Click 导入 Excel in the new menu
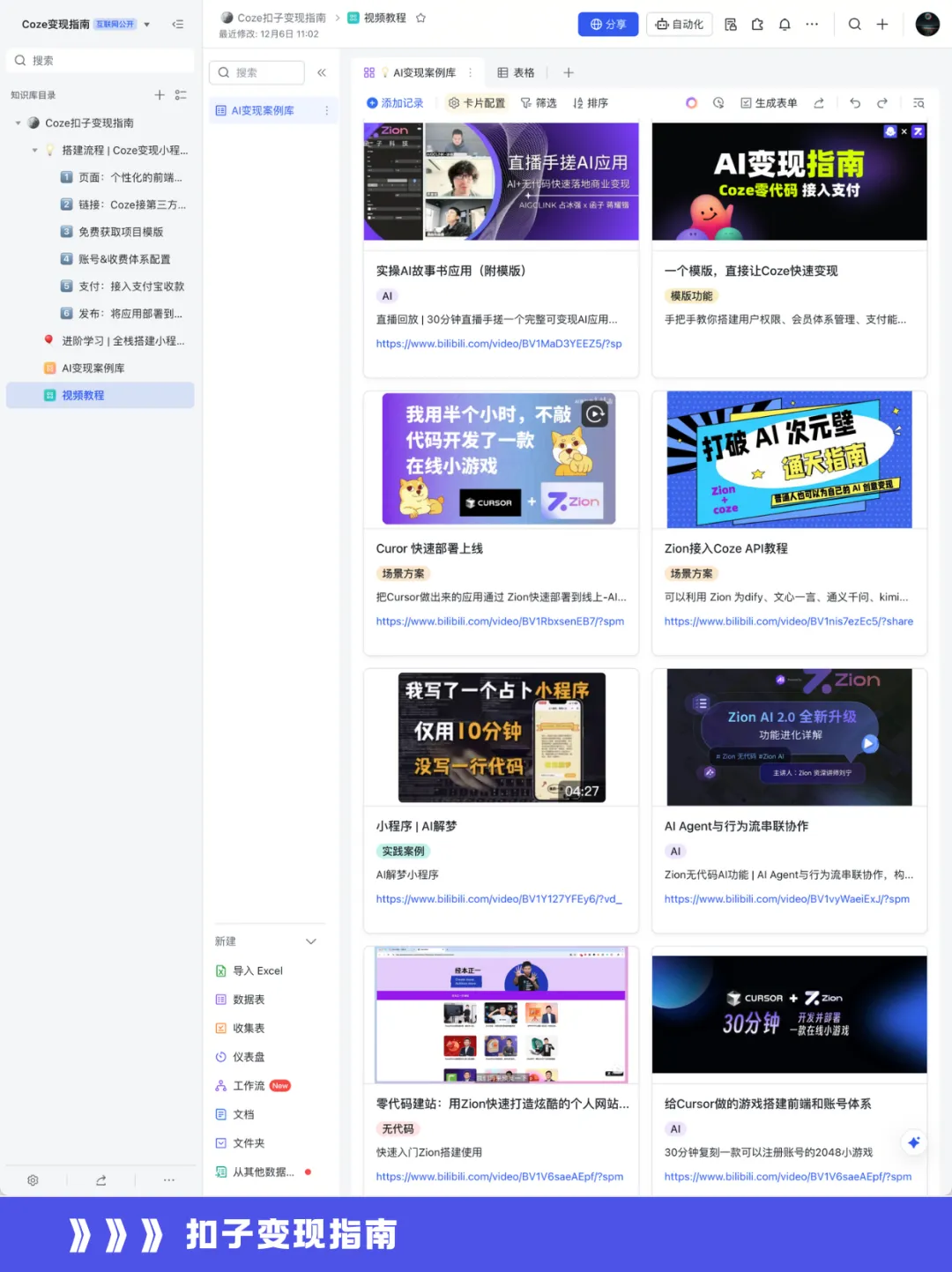This screenshot has width=952, height=1272. [x=249, y=971]
